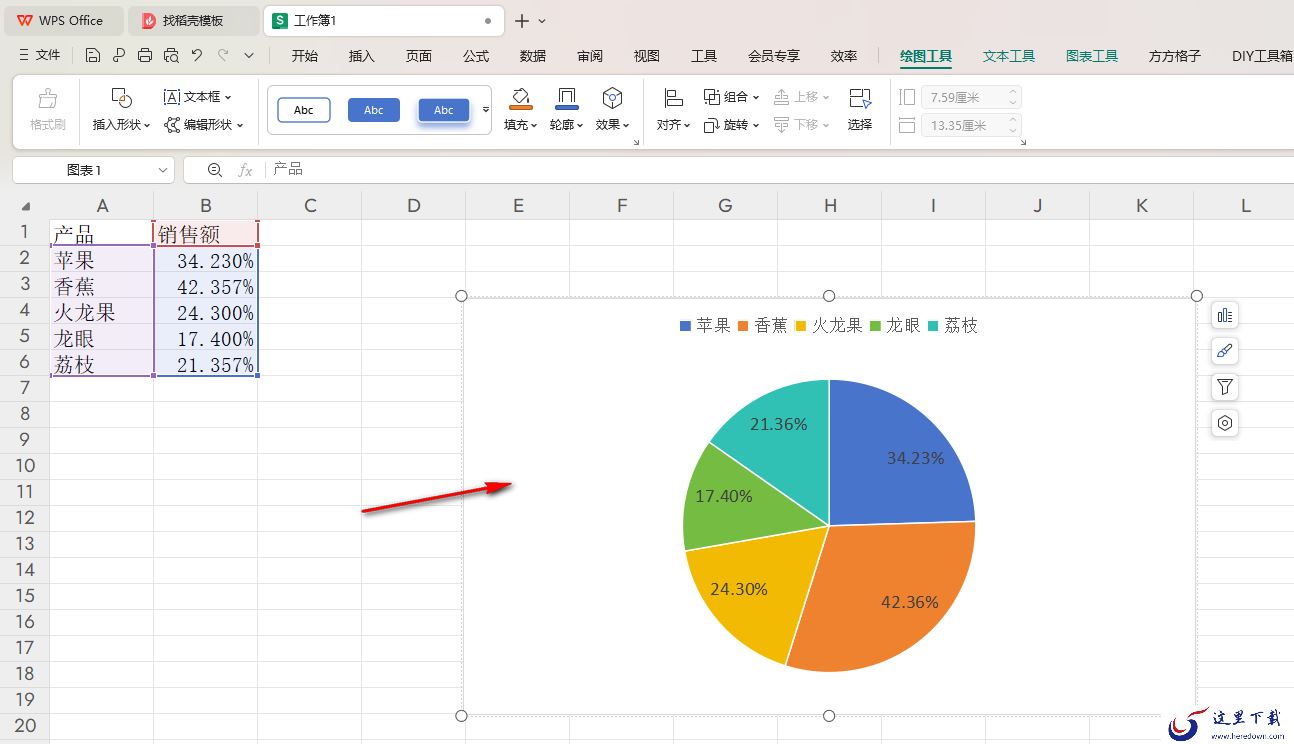Open the 文件 menu

point(40,56)
